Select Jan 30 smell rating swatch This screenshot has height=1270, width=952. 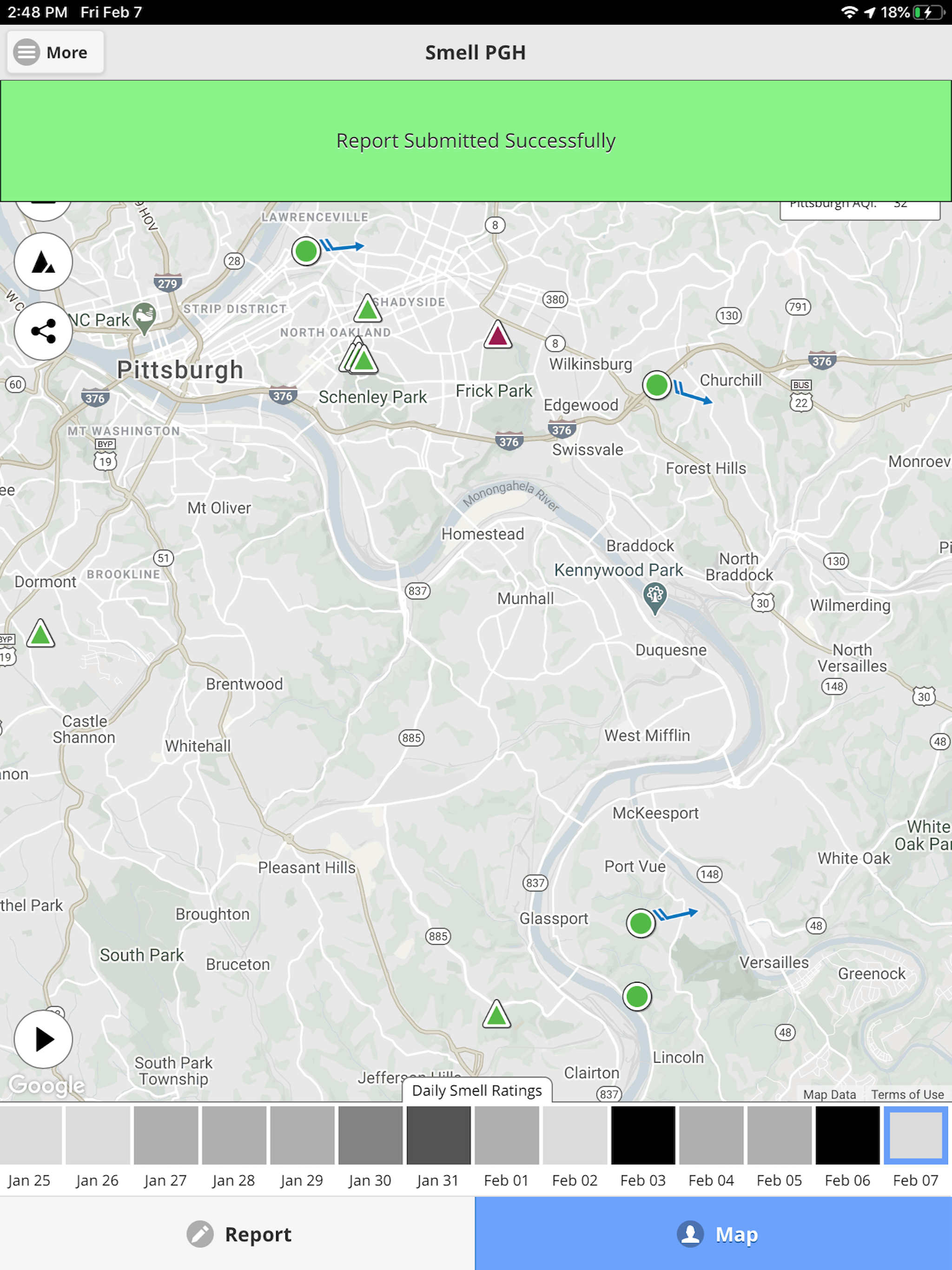tap(370, 1135)
